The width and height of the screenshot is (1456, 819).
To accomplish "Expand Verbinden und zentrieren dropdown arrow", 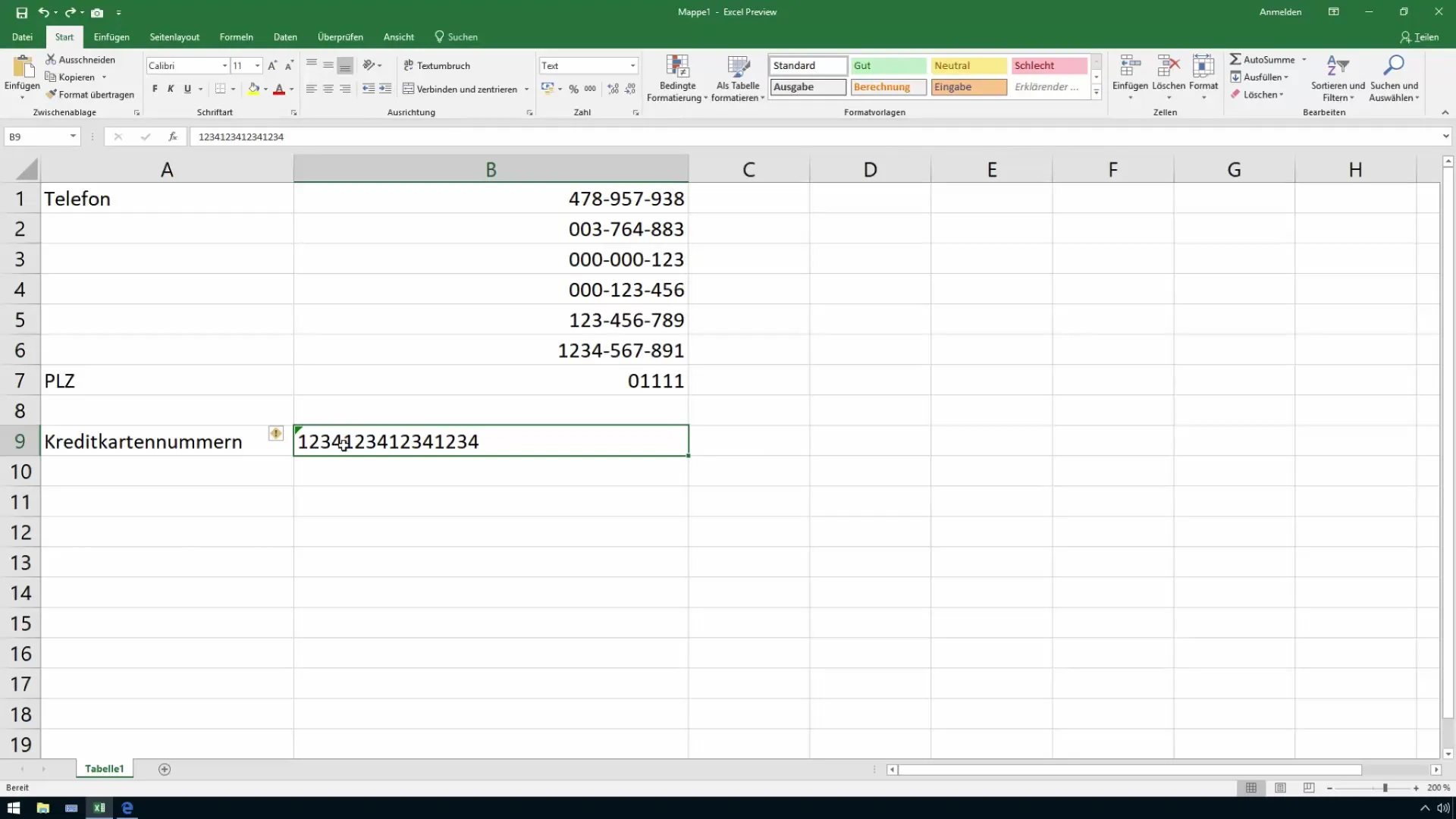I will point(526,89).
